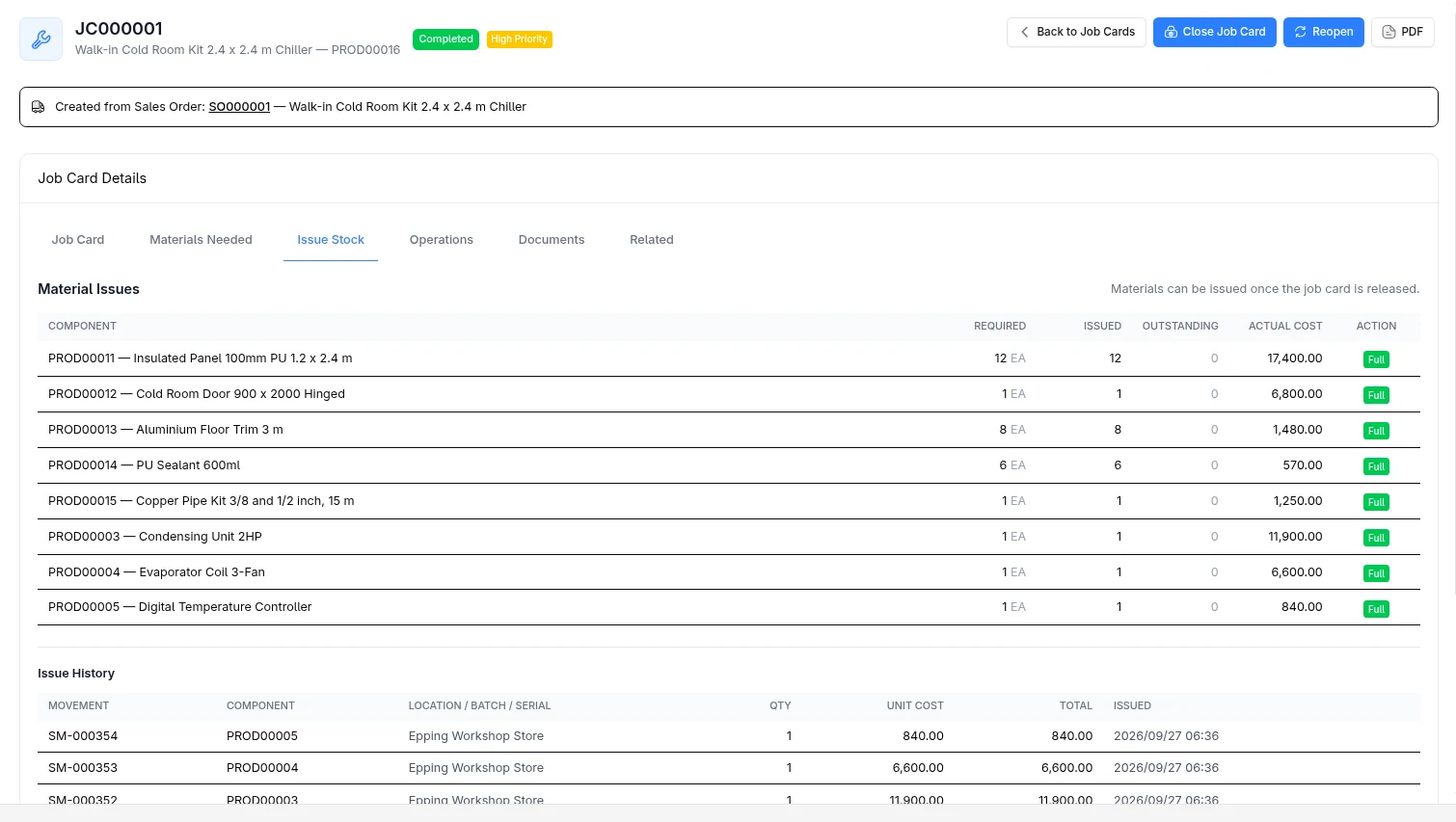The image size is (1456, 822).
Task: Reopen the job card
Action: (x=1323, y=32)
